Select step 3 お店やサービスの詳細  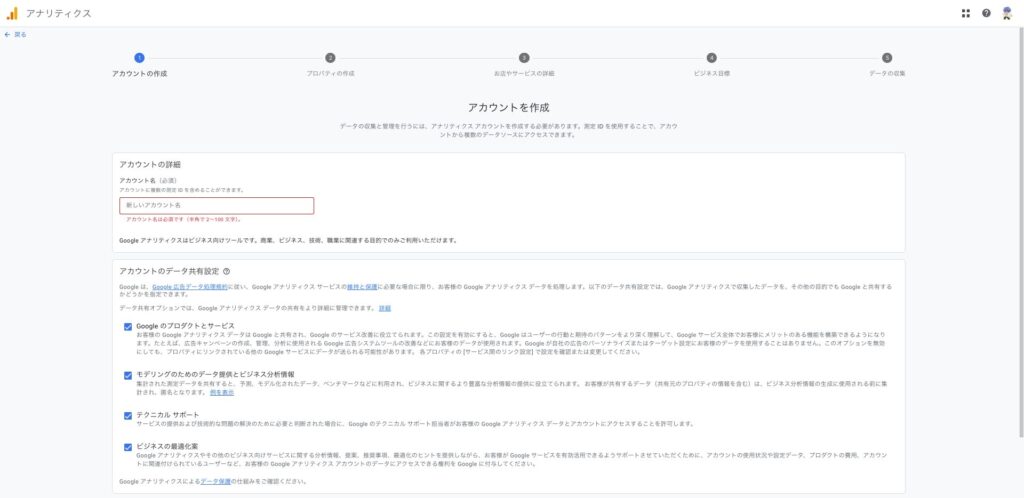click(x=524, y=65)
